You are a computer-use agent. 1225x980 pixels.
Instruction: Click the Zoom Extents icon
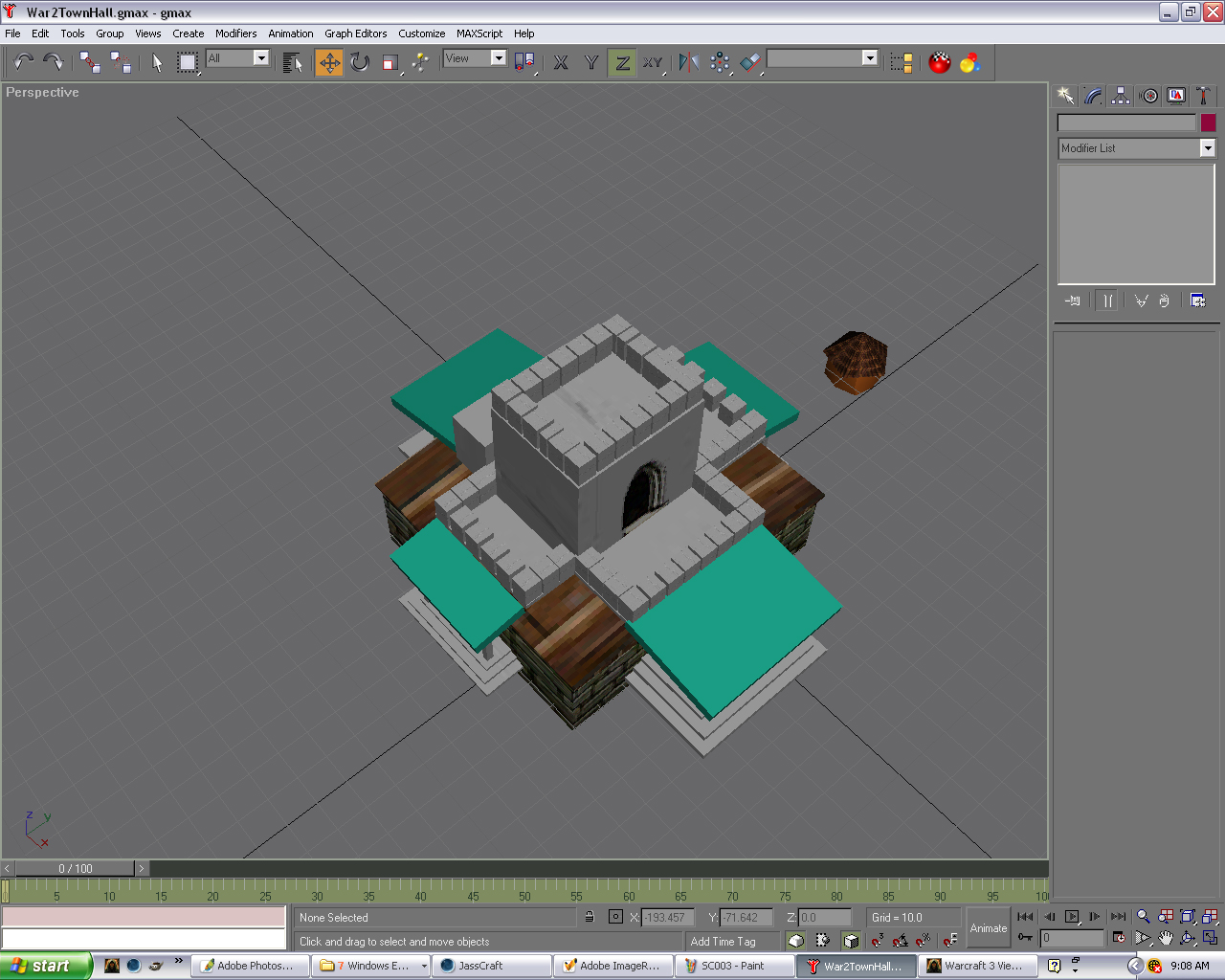[1188, 916]
